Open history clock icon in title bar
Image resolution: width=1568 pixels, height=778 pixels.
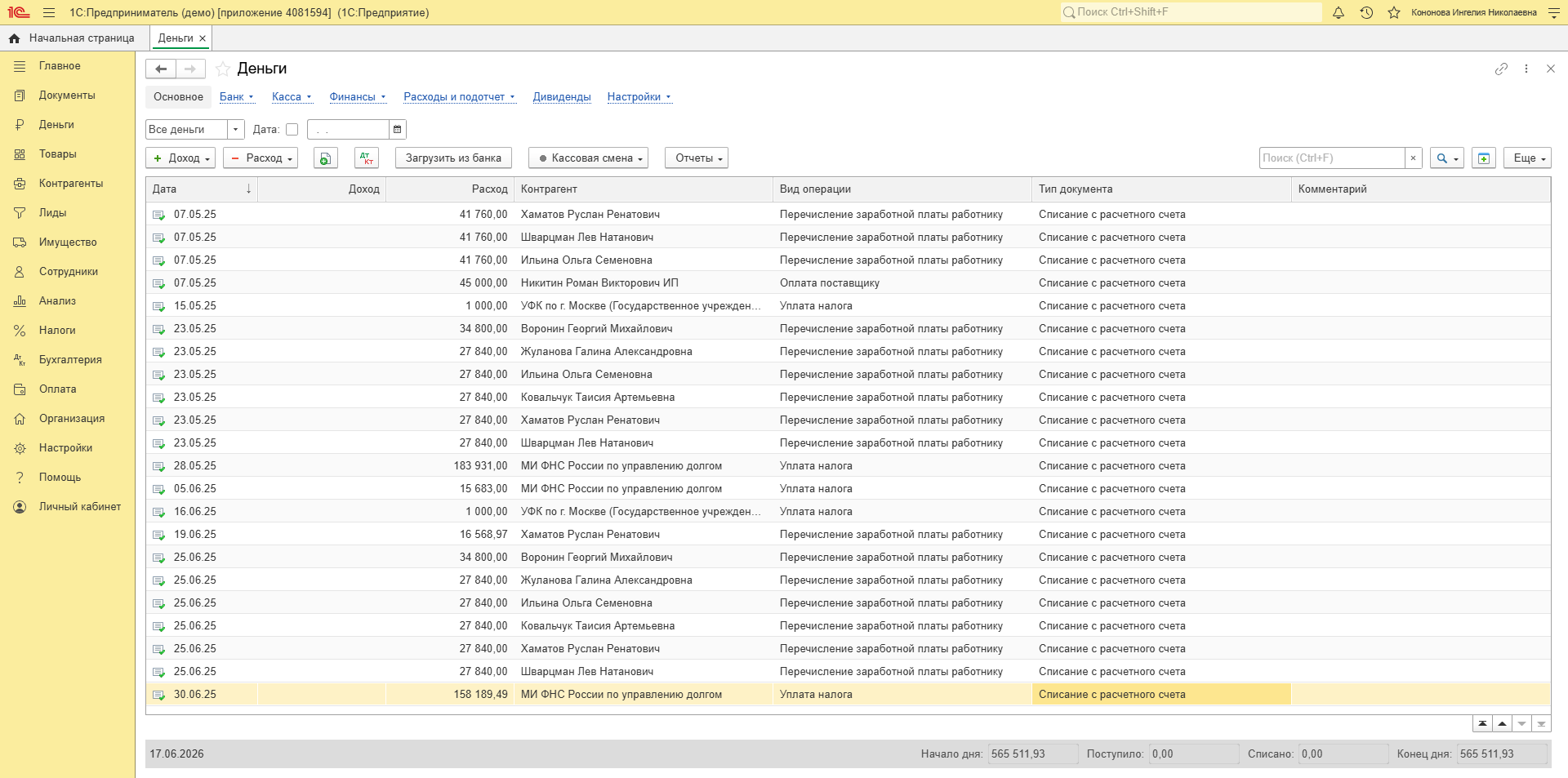tap(1366, 12)
